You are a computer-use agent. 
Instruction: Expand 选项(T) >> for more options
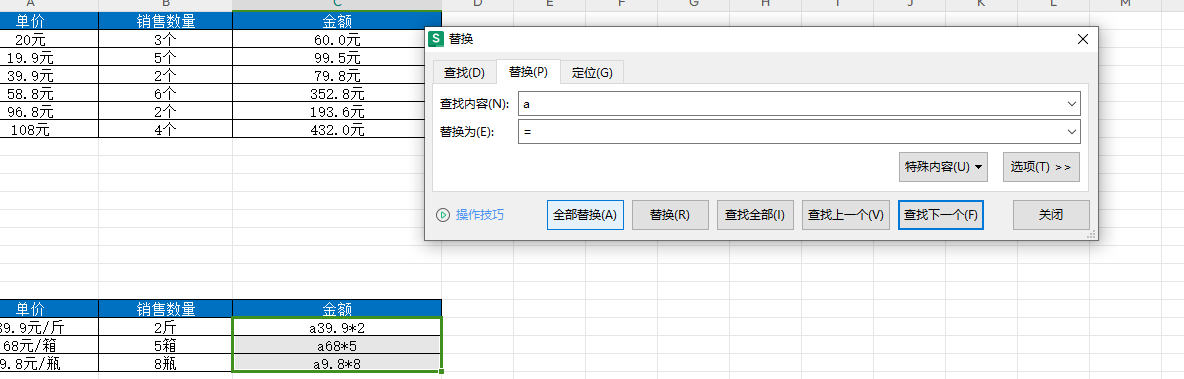(x=1041, y=167)
